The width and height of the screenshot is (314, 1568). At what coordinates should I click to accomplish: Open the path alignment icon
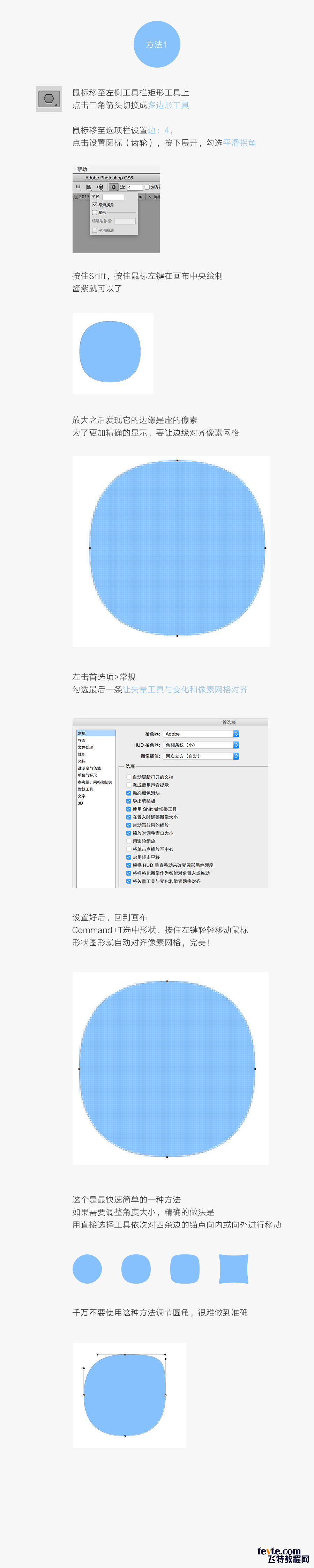coord(89,187)
